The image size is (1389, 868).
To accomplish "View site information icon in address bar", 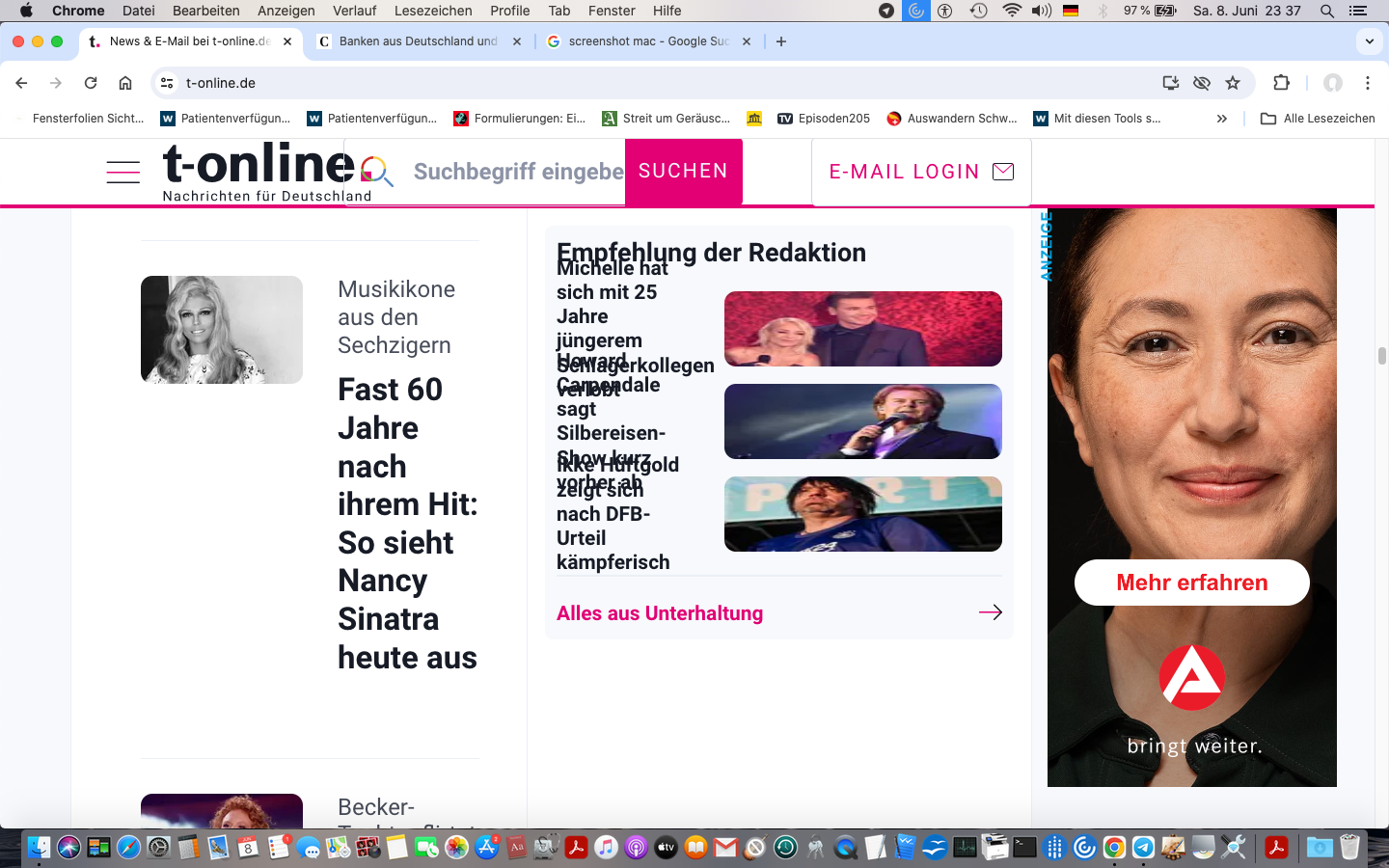I will coord(167,83).
